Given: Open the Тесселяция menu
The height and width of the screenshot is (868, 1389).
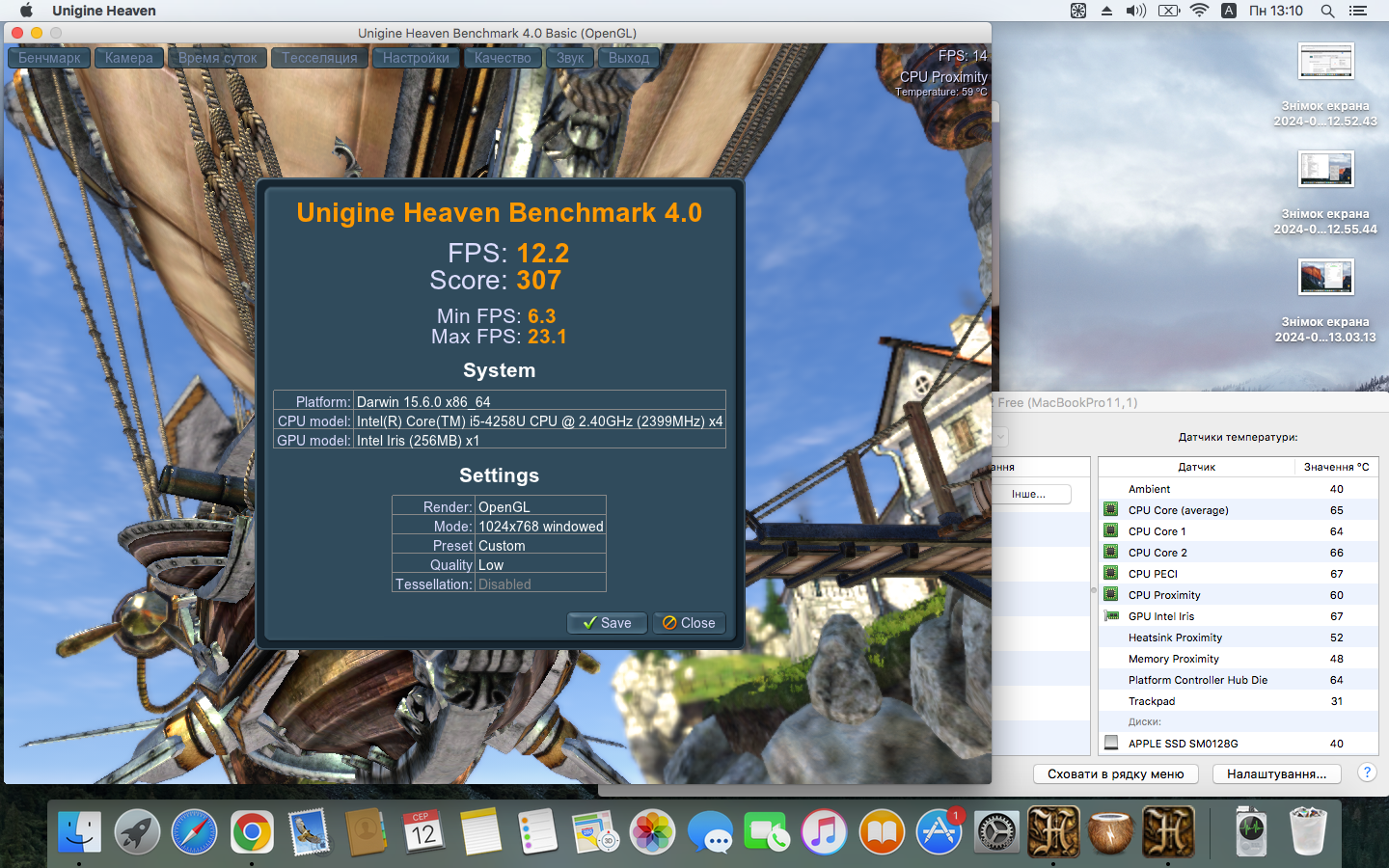Looking at the screenshot, I should tap(319, 58).
